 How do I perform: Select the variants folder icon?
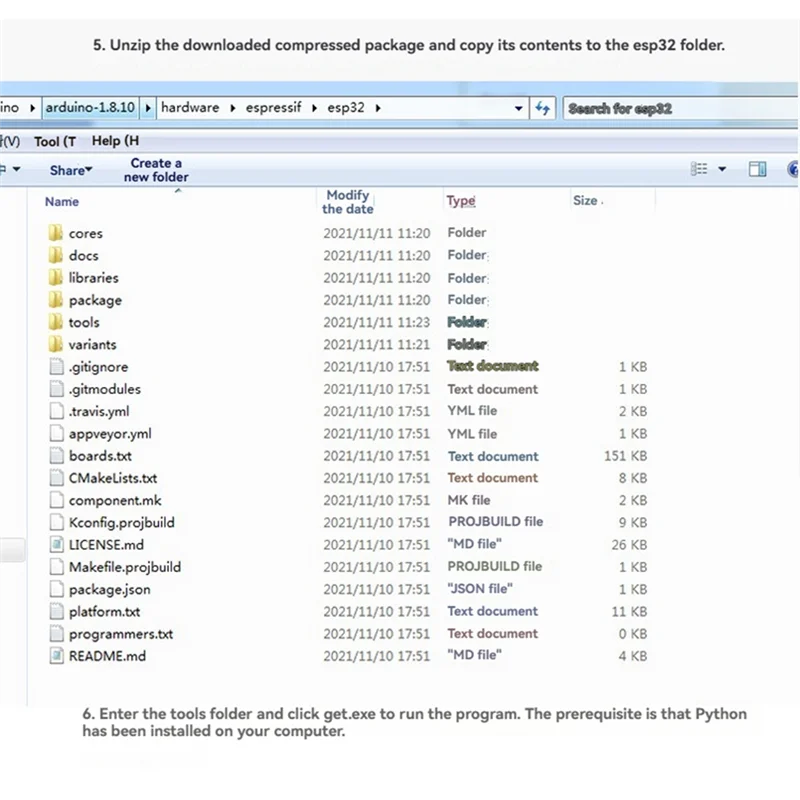coord(56,344)
